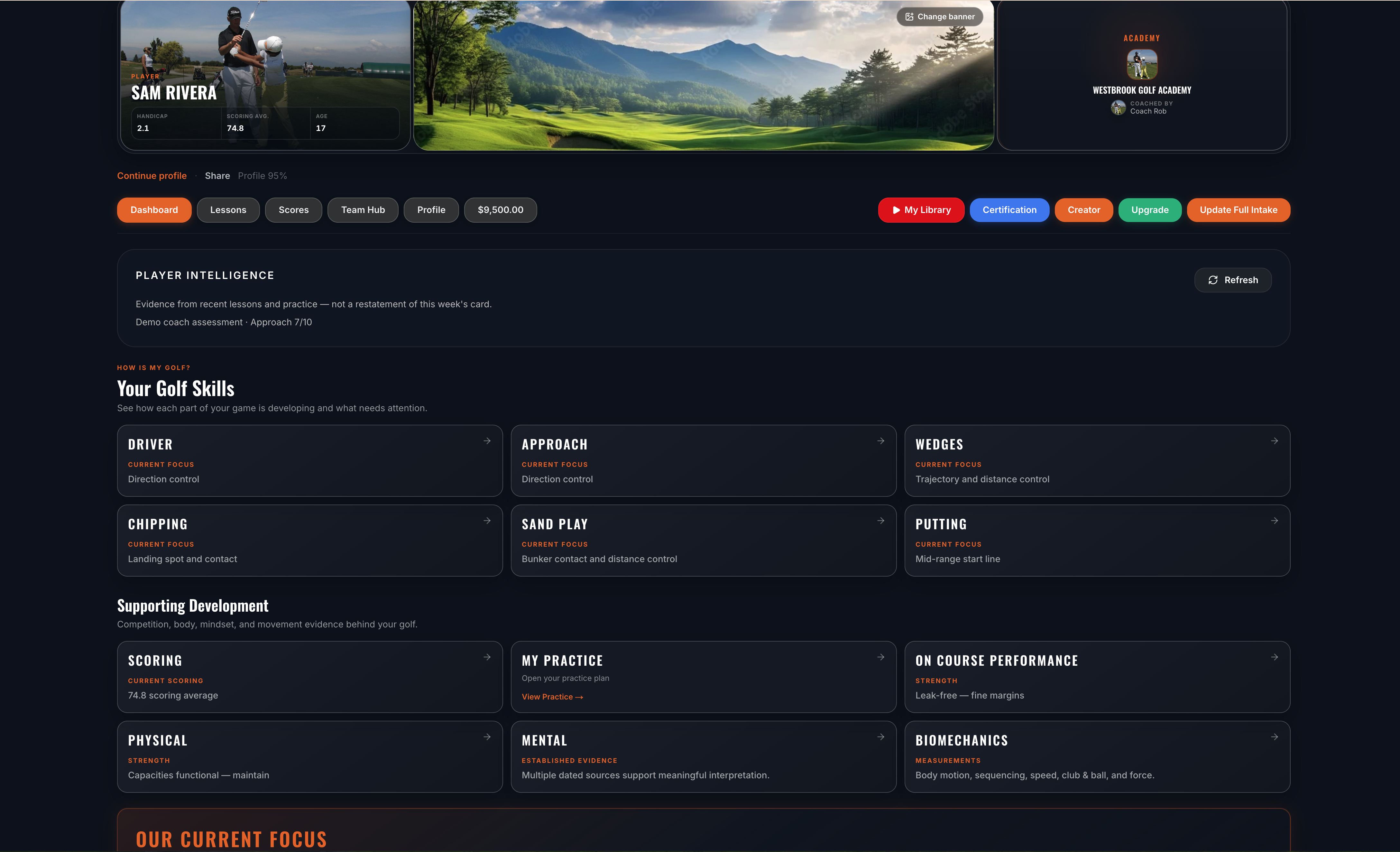Open arrow icon on Wedges card
1400x852 pixels.
coord(1275,441)
